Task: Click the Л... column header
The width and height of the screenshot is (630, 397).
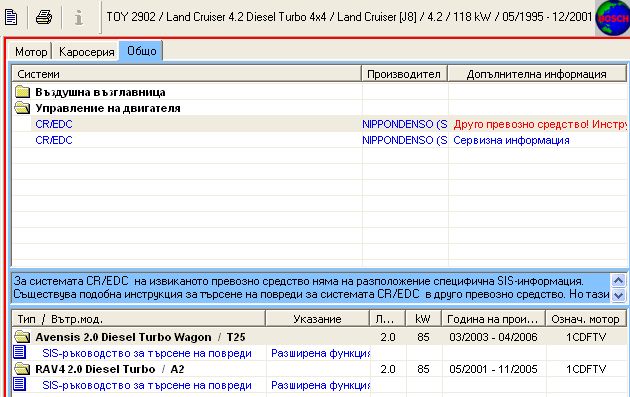Action: tap(387, 319)
